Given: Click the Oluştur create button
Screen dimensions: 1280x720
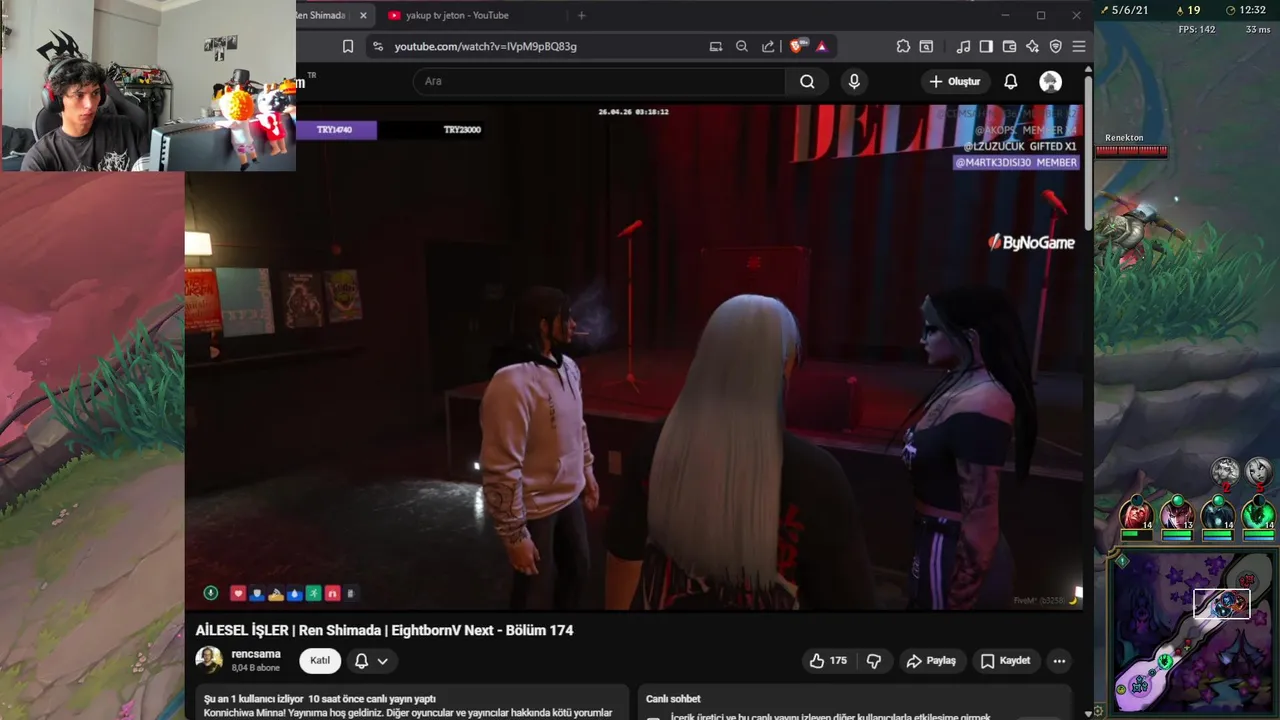Looking at the screenshot, I should pos(955,81).
